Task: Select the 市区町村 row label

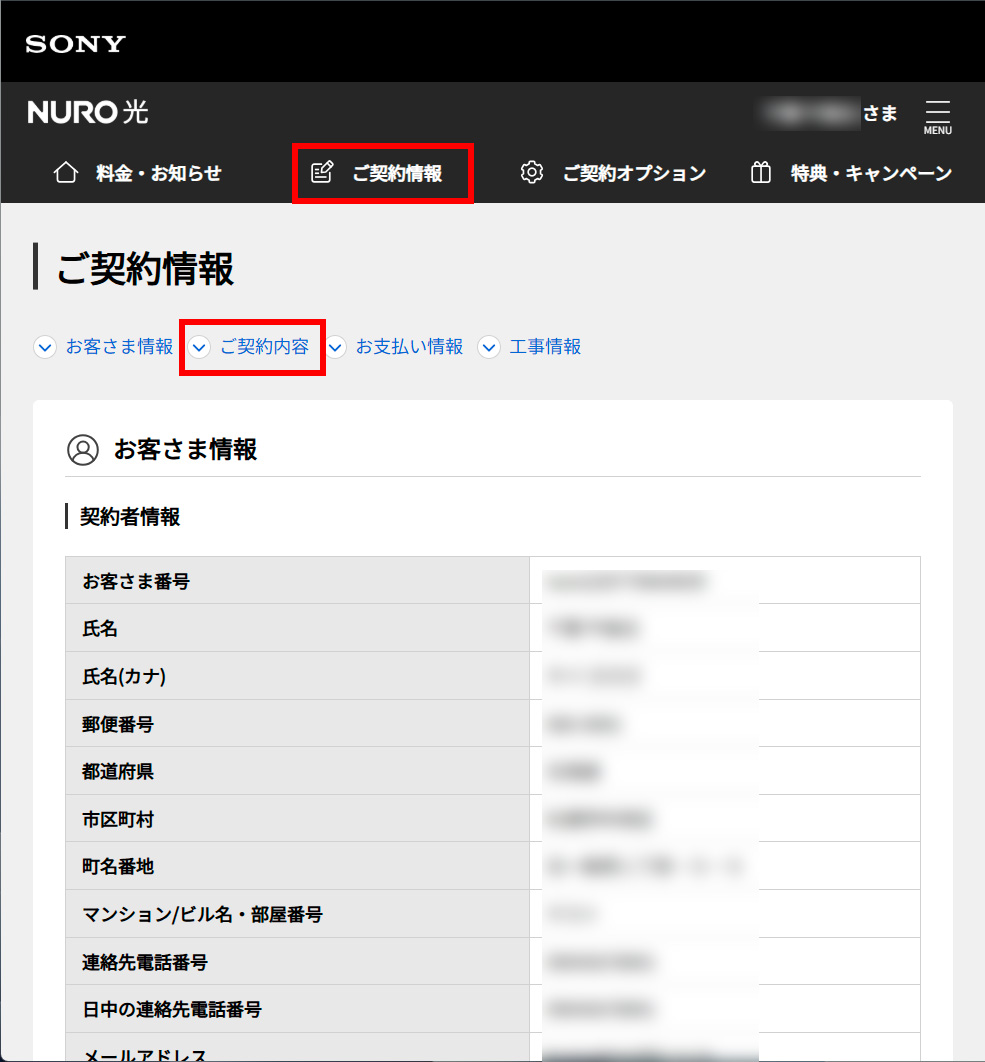Action: (x=118, y=820)
